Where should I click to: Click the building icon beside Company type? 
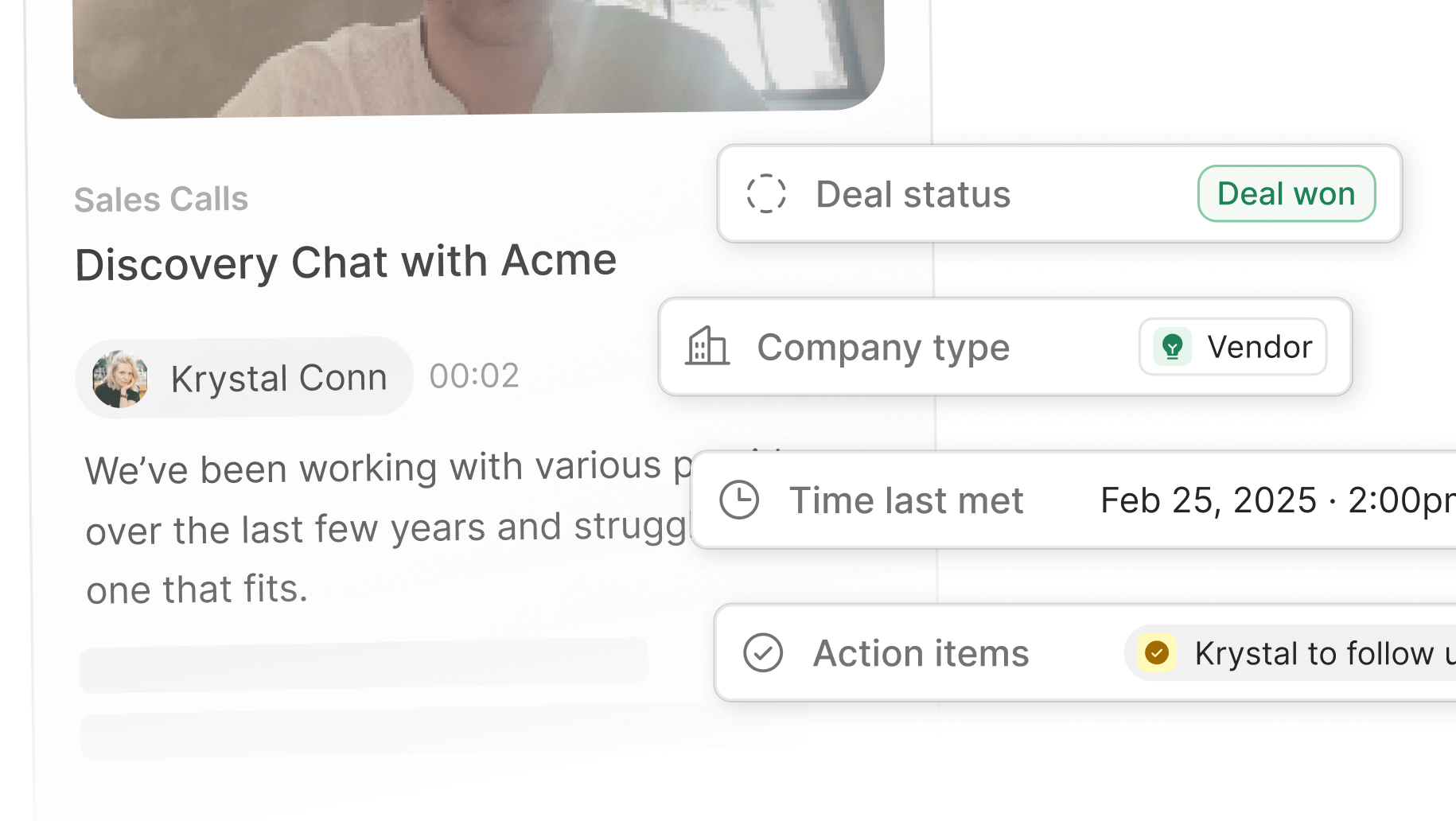click(707, 347)
